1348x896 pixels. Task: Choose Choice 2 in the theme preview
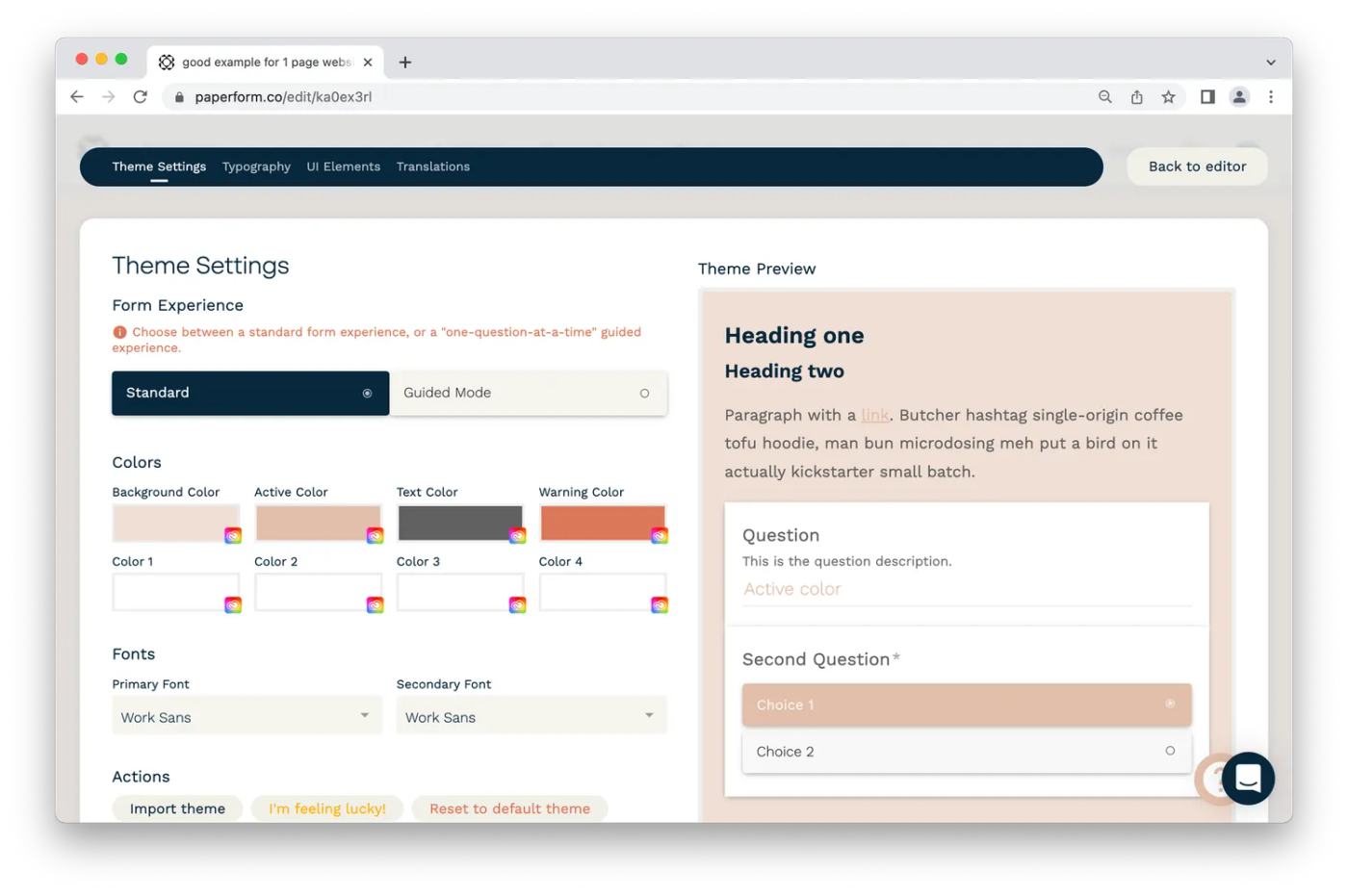[x=966, y=752]
